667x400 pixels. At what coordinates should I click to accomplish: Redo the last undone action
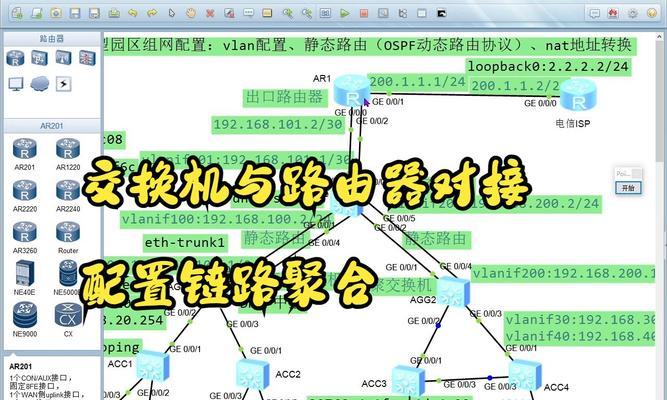point(152,13)
